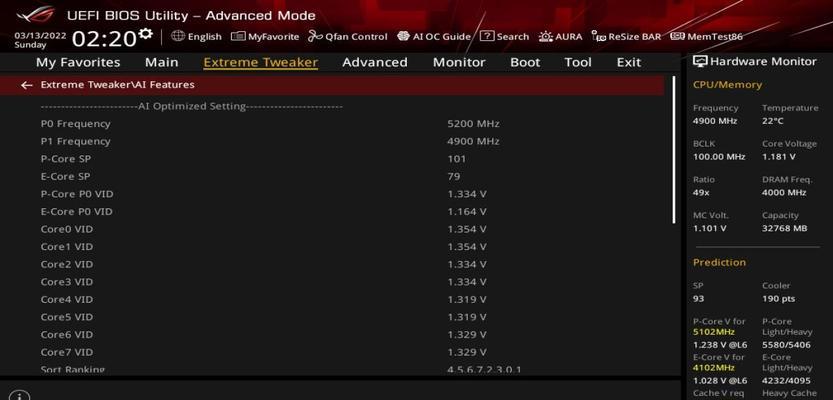Select the Core6 VID row
This screenshot has width=833, height=400.
332,334
